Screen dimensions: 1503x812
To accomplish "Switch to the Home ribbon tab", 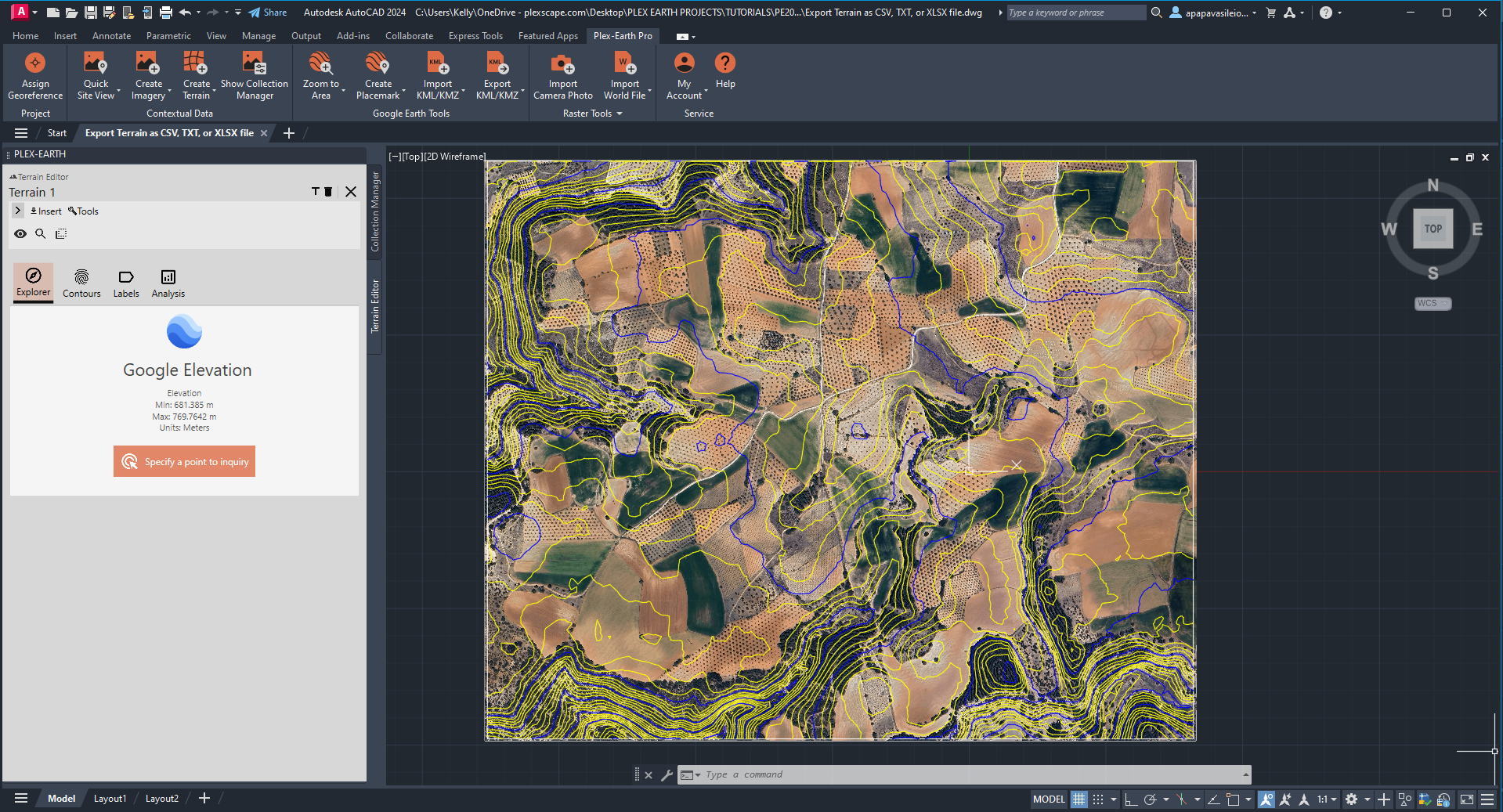I will point(25,36).
